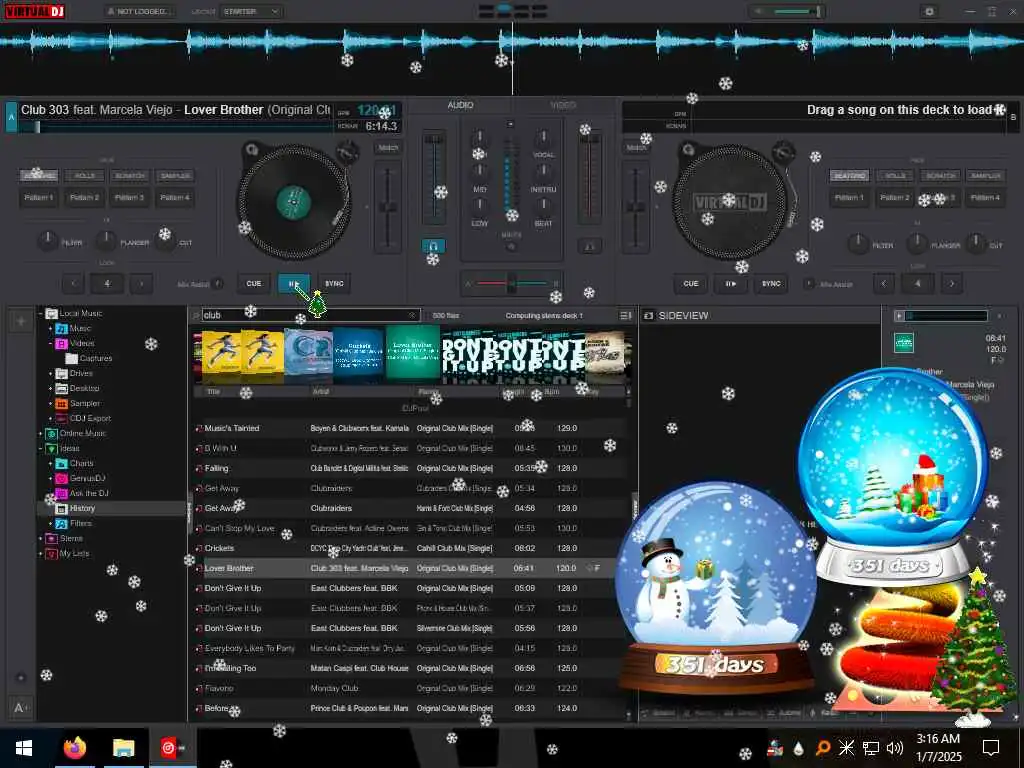Click CUE button on deck B
This screenshot has width=1024, height=768.
click(x=691, y=284)
